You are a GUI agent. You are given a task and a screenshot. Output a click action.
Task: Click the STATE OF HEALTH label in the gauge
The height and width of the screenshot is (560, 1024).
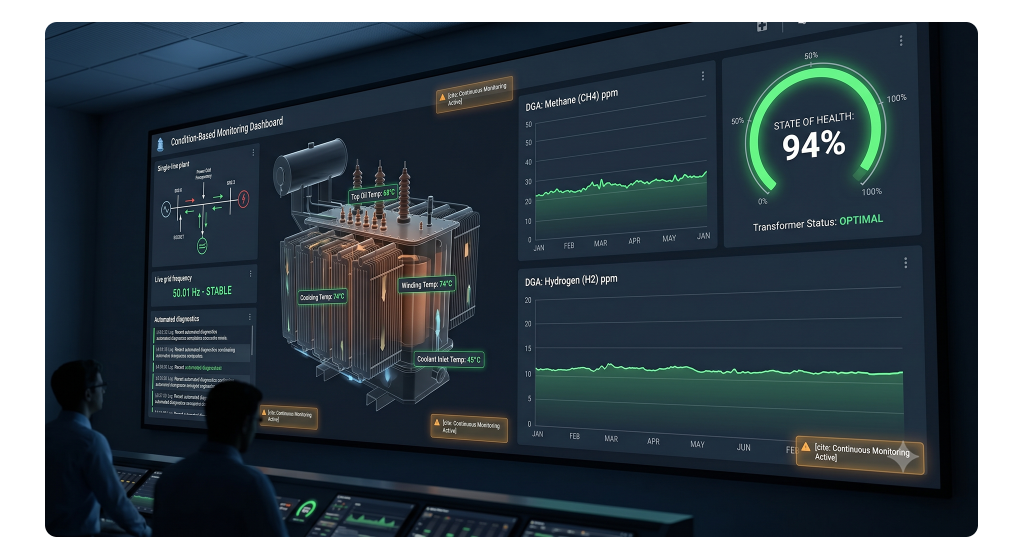click(814, 121)
